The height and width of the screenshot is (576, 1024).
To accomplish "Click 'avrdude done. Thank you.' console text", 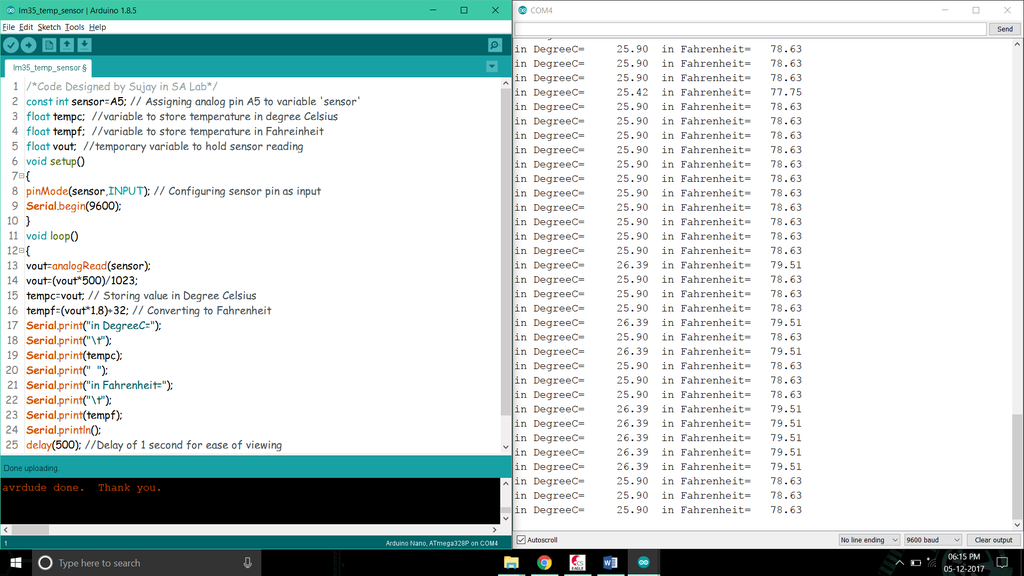I will (x=82, y=487).
